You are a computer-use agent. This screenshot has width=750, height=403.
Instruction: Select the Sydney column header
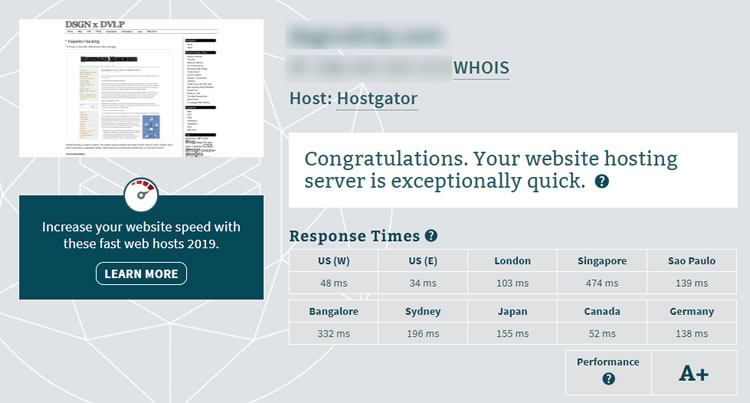coord(423,311)
